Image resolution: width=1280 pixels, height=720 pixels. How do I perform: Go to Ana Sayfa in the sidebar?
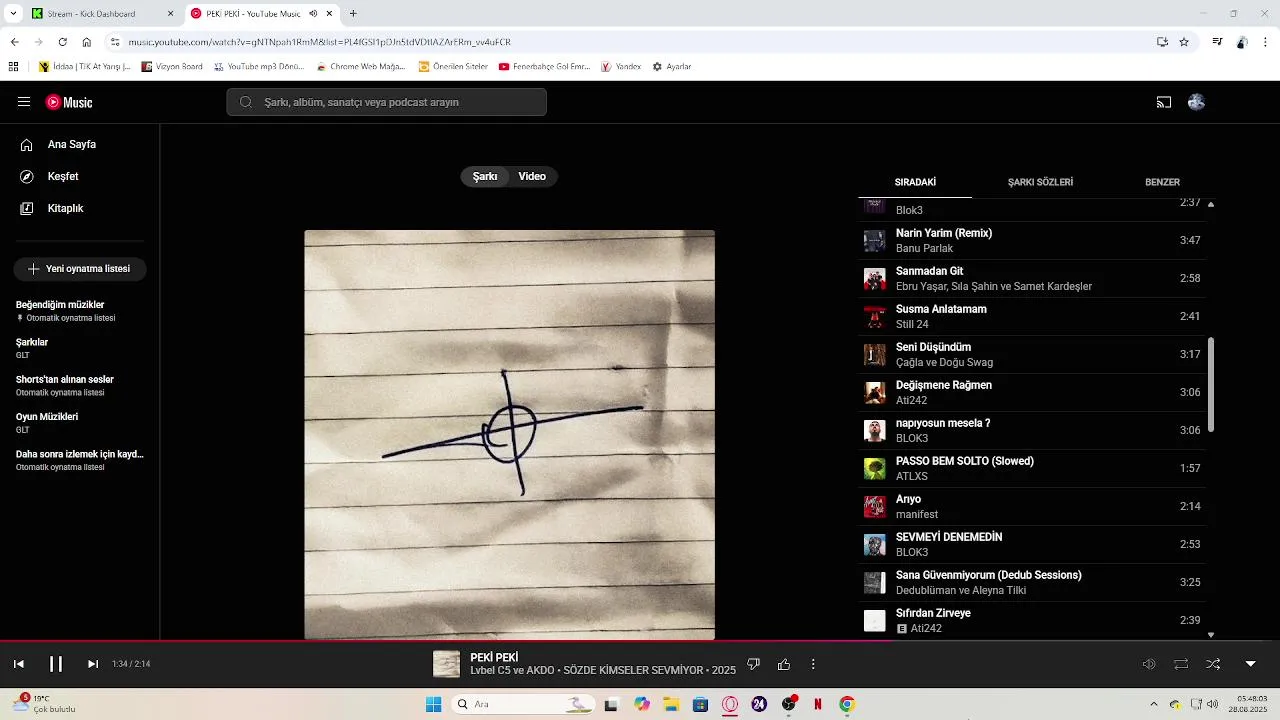[x=80, y=144]
